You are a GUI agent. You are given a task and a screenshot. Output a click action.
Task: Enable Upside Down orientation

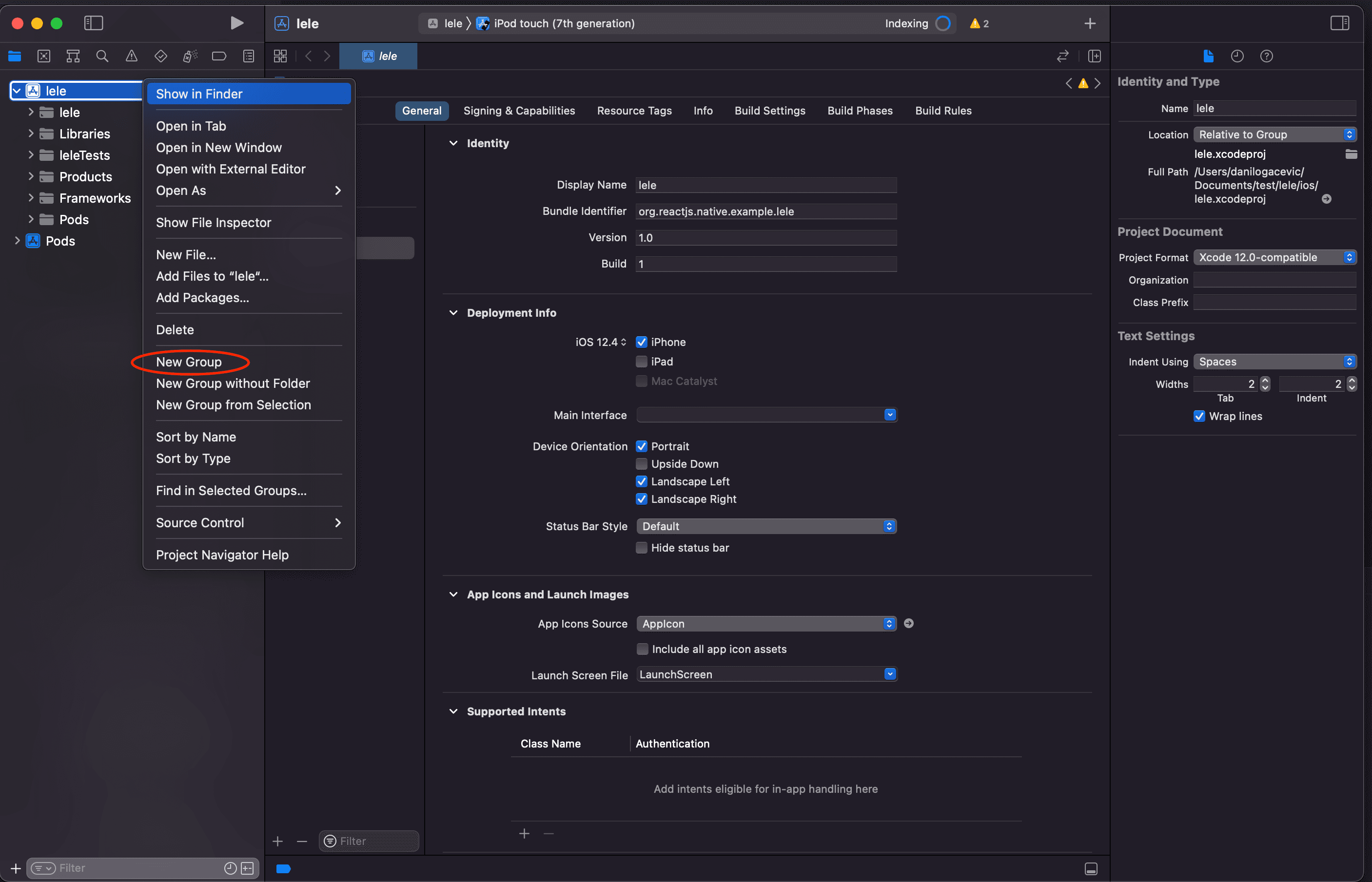pos(642,464)
